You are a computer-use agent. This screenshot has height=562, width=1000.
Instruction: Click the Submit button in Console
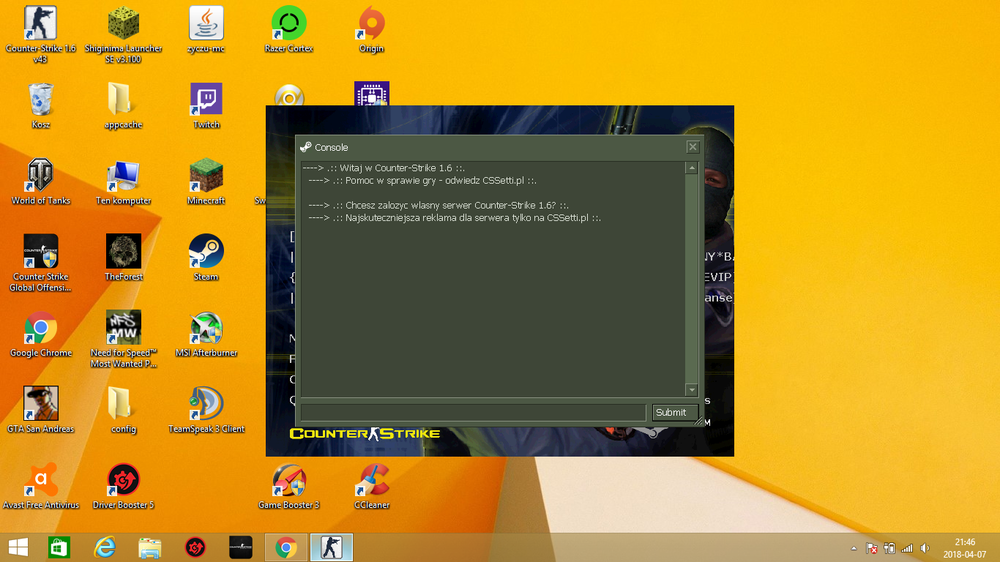click(674, 413)
